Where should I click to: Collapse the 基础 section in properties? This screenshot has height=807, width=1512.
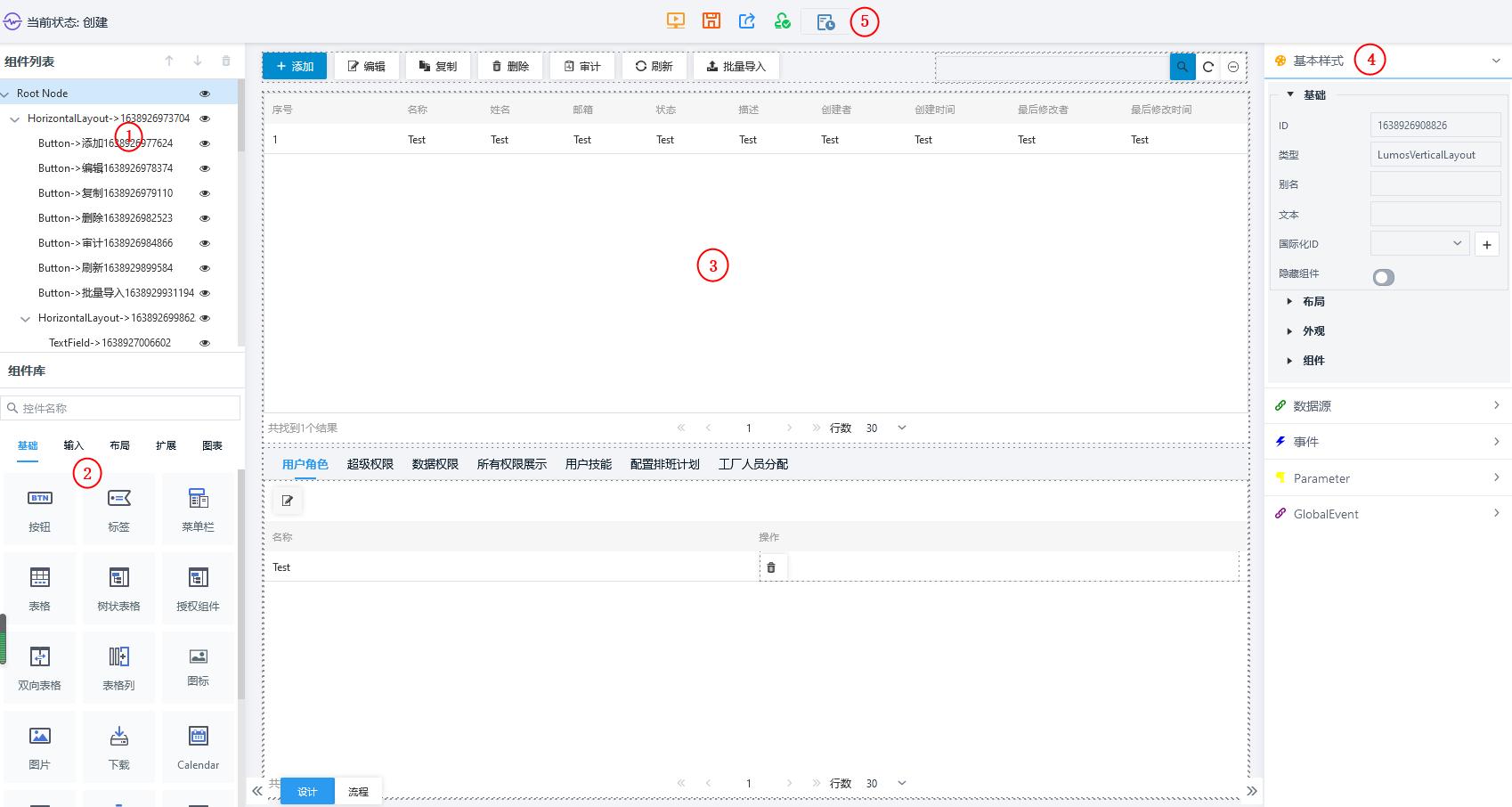[x=1290, y=94]
